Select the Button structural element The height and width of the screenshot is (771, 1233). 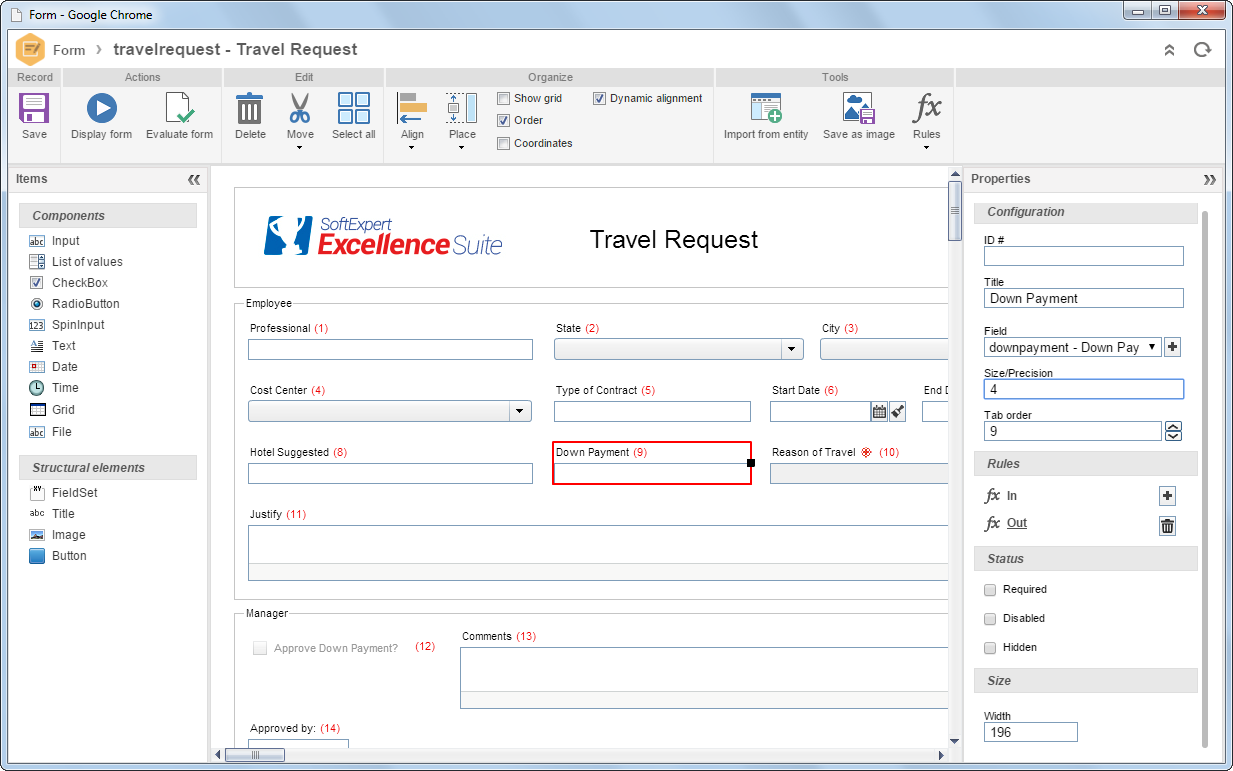(69, 556)
